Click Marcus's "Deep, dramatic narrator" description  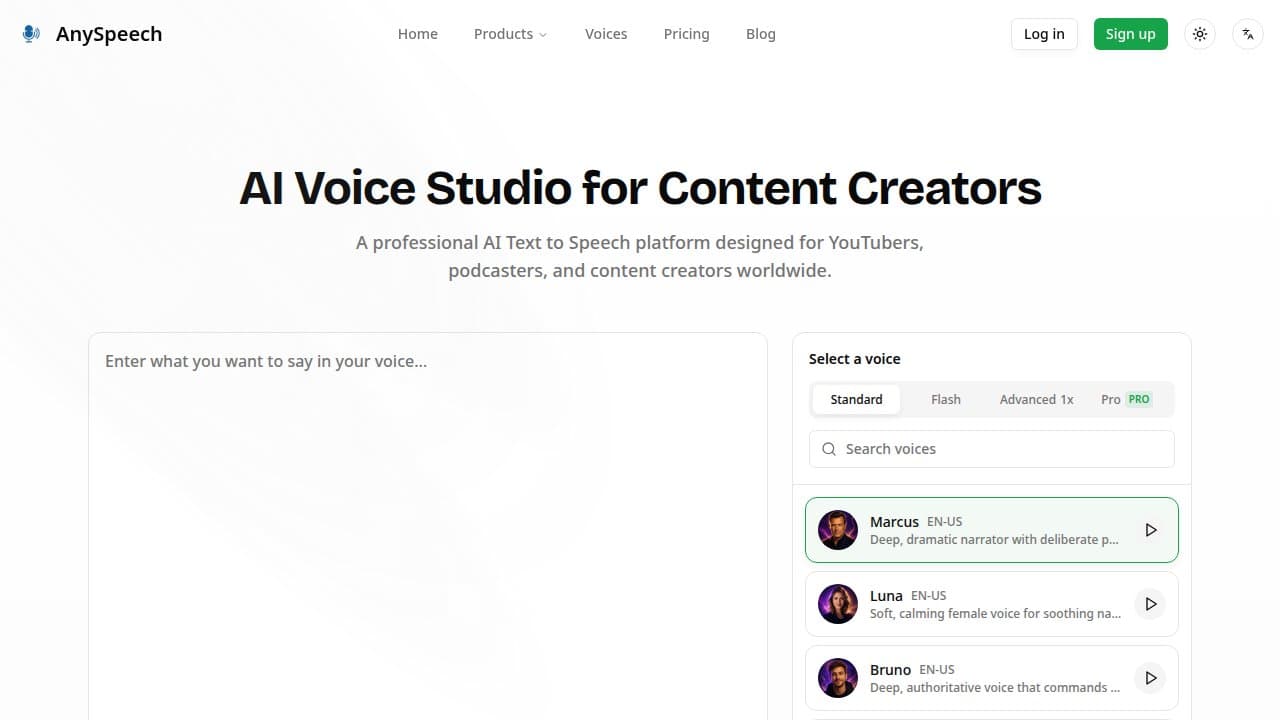click(x=995, y=540)
